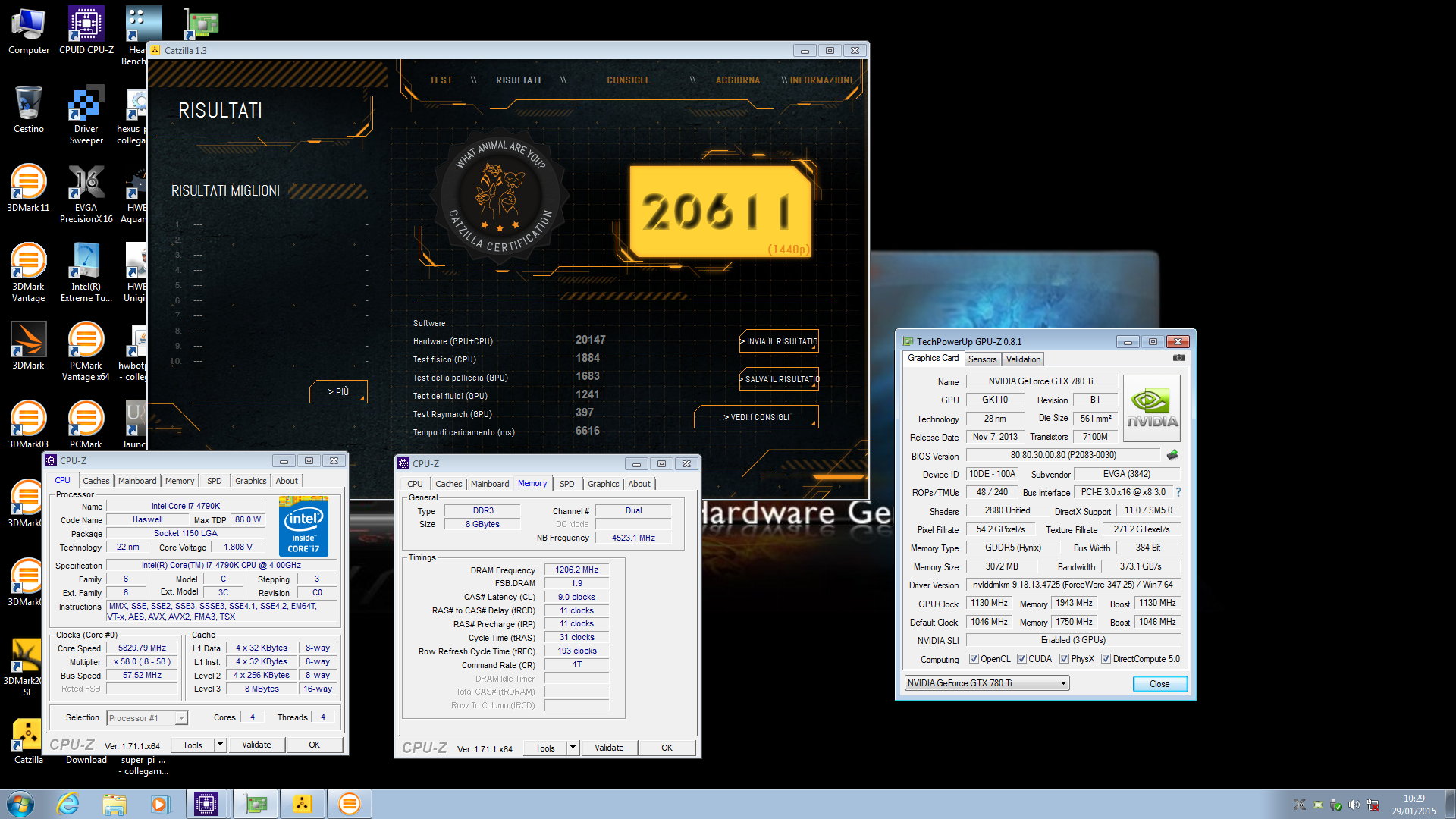
Task: Open INFORMAZIONI tab in Catzilla
Action: pyautogui.click(x=821, y=80)
